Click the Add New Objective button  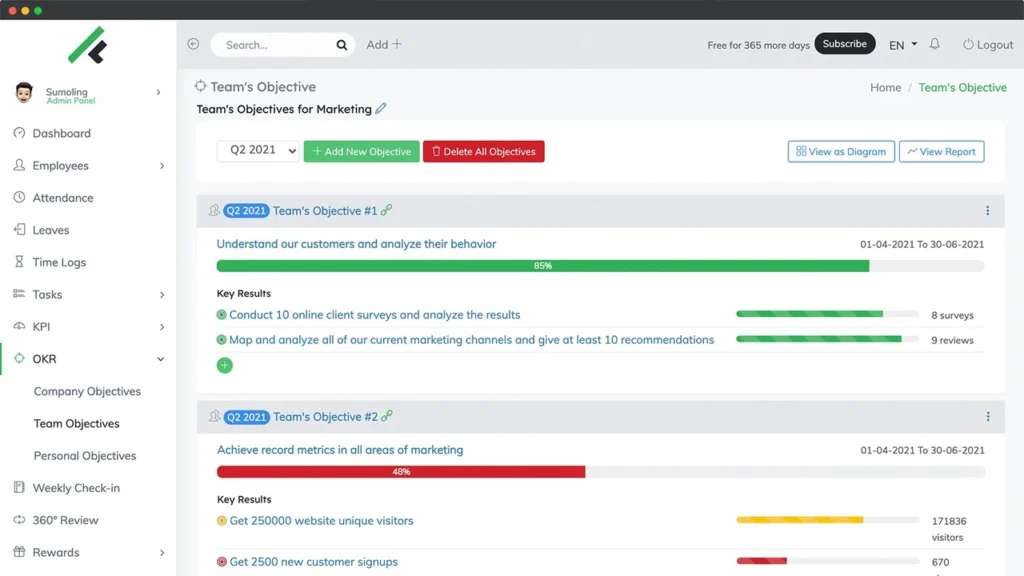tap(361, 151)
